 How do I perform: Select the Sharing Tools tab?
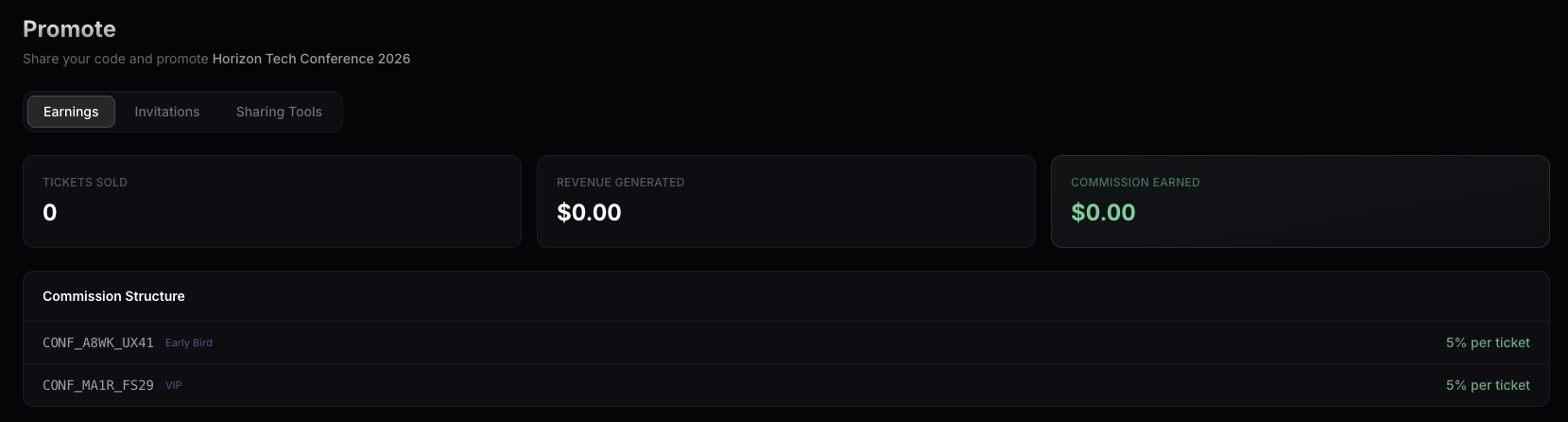(x=279, y=112)
